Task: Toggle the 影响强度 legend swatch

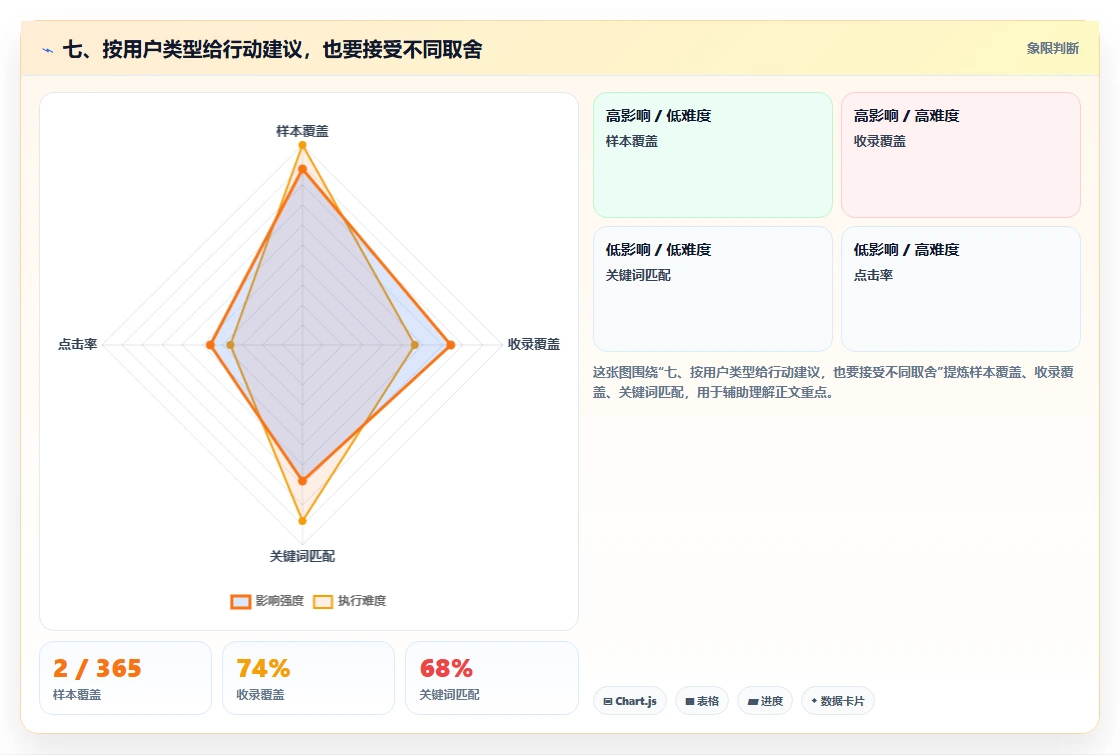Action: [241, 601]
